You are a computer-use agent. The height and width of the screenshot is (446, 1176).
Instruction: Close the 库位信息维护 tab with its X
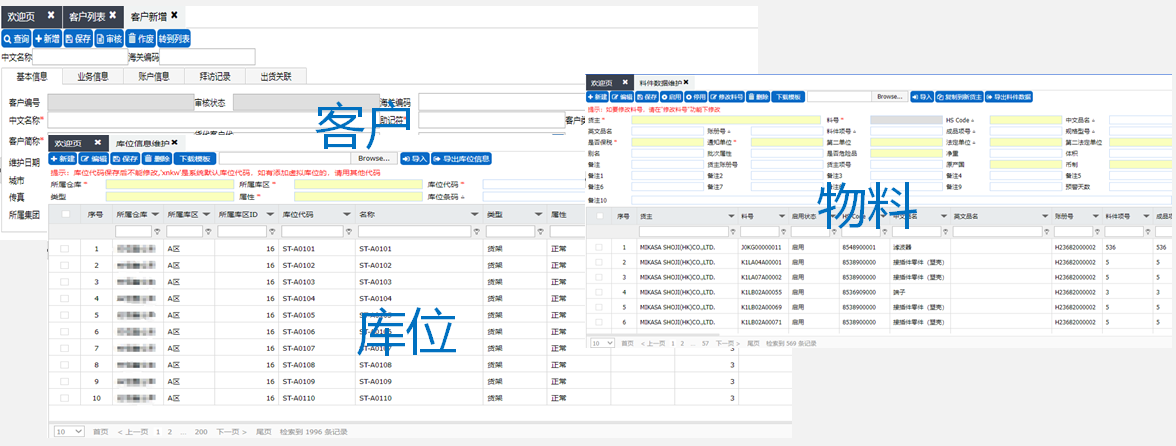174,142
